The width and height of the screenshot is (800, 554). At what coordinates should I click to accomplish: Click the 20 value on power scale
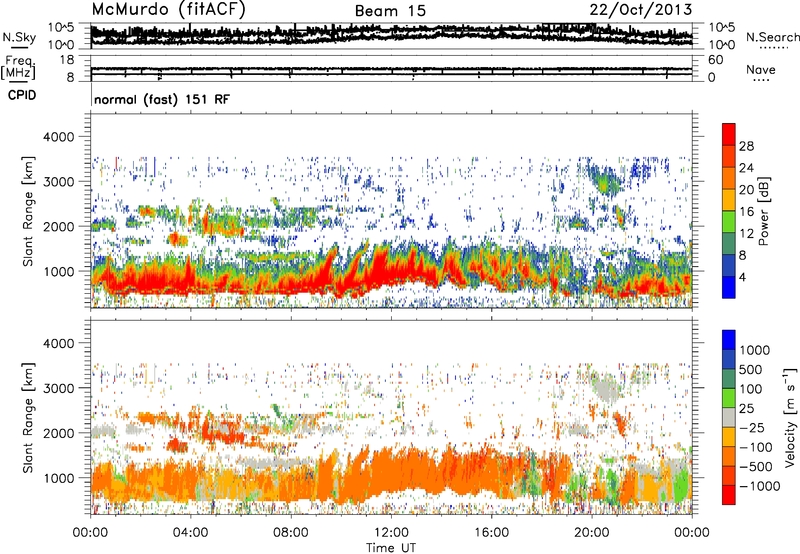click(x=746, y=190)
